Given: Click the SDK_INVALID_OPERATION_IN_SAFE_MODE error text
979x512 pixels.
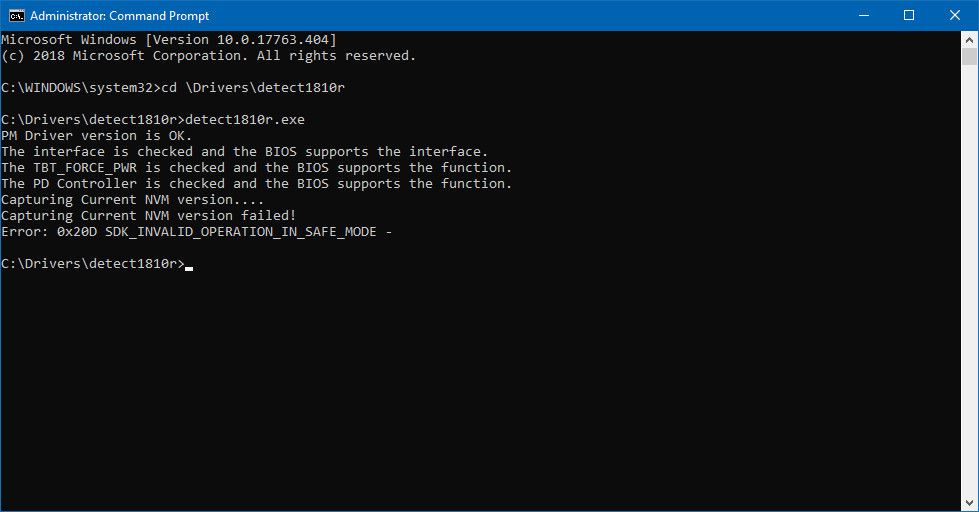Looking at the screenshot, I should click(x=241, y=232).
